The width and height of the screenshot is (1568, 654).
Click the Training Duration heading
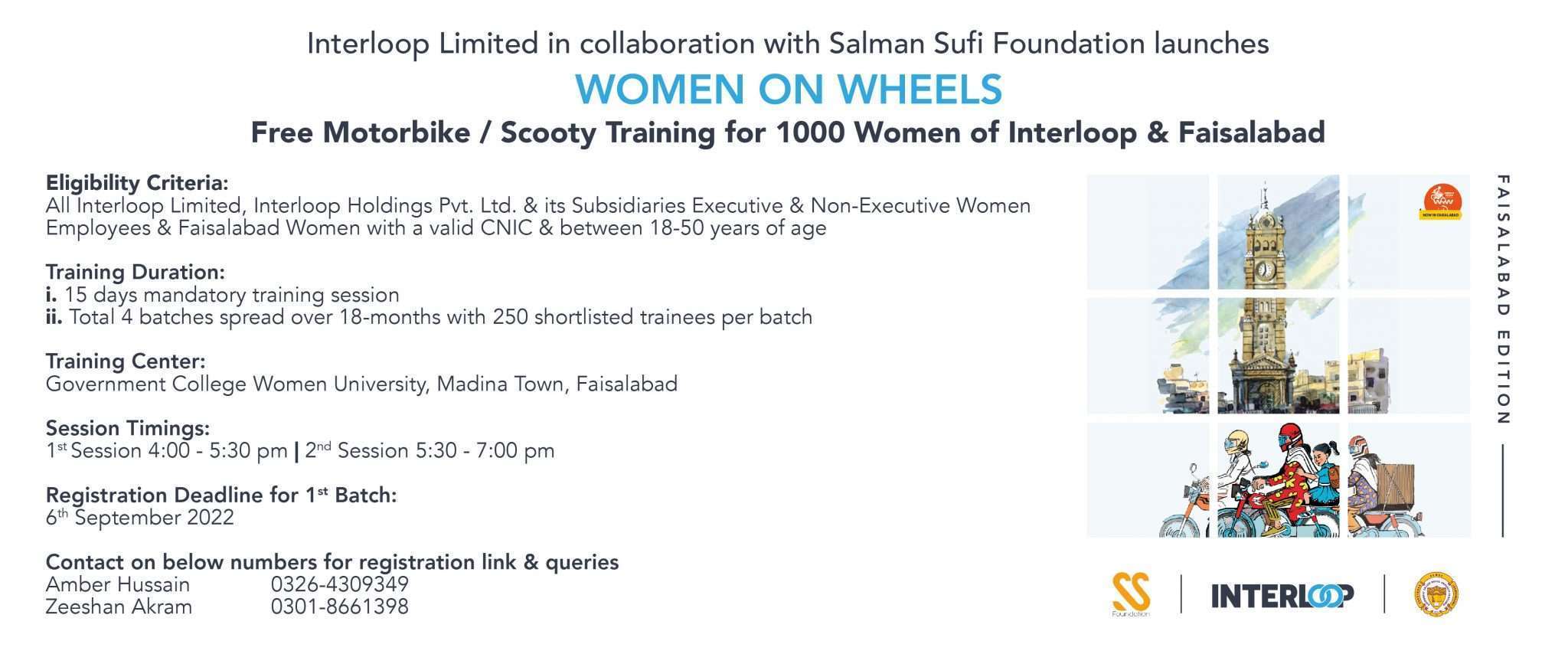tap(135, 272)
